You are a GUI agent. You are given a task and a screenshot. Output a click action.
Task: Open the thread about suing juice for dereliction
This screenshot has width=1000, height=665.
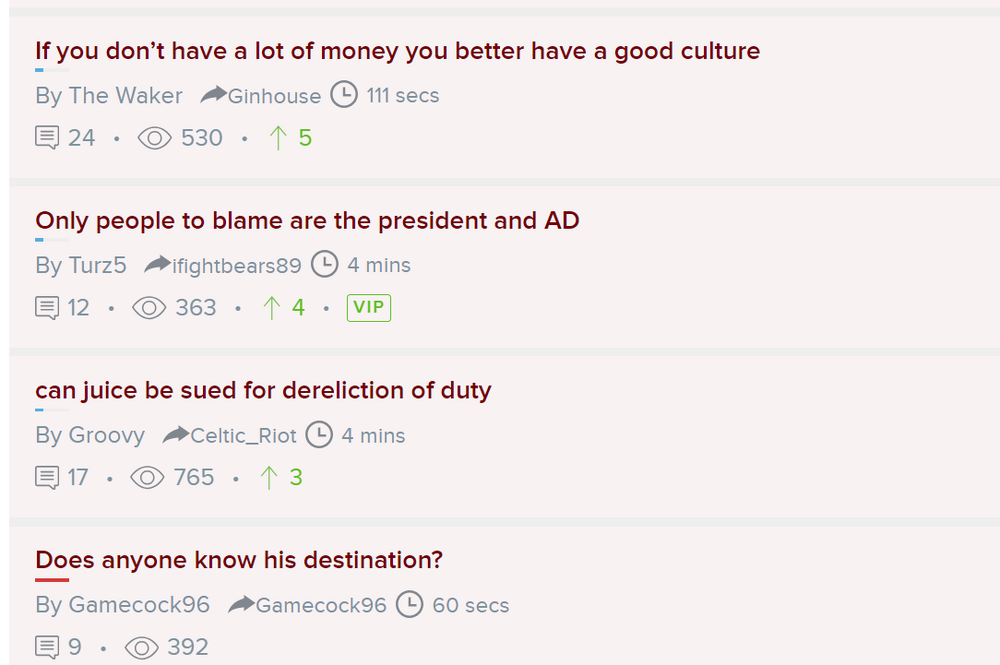263,390
